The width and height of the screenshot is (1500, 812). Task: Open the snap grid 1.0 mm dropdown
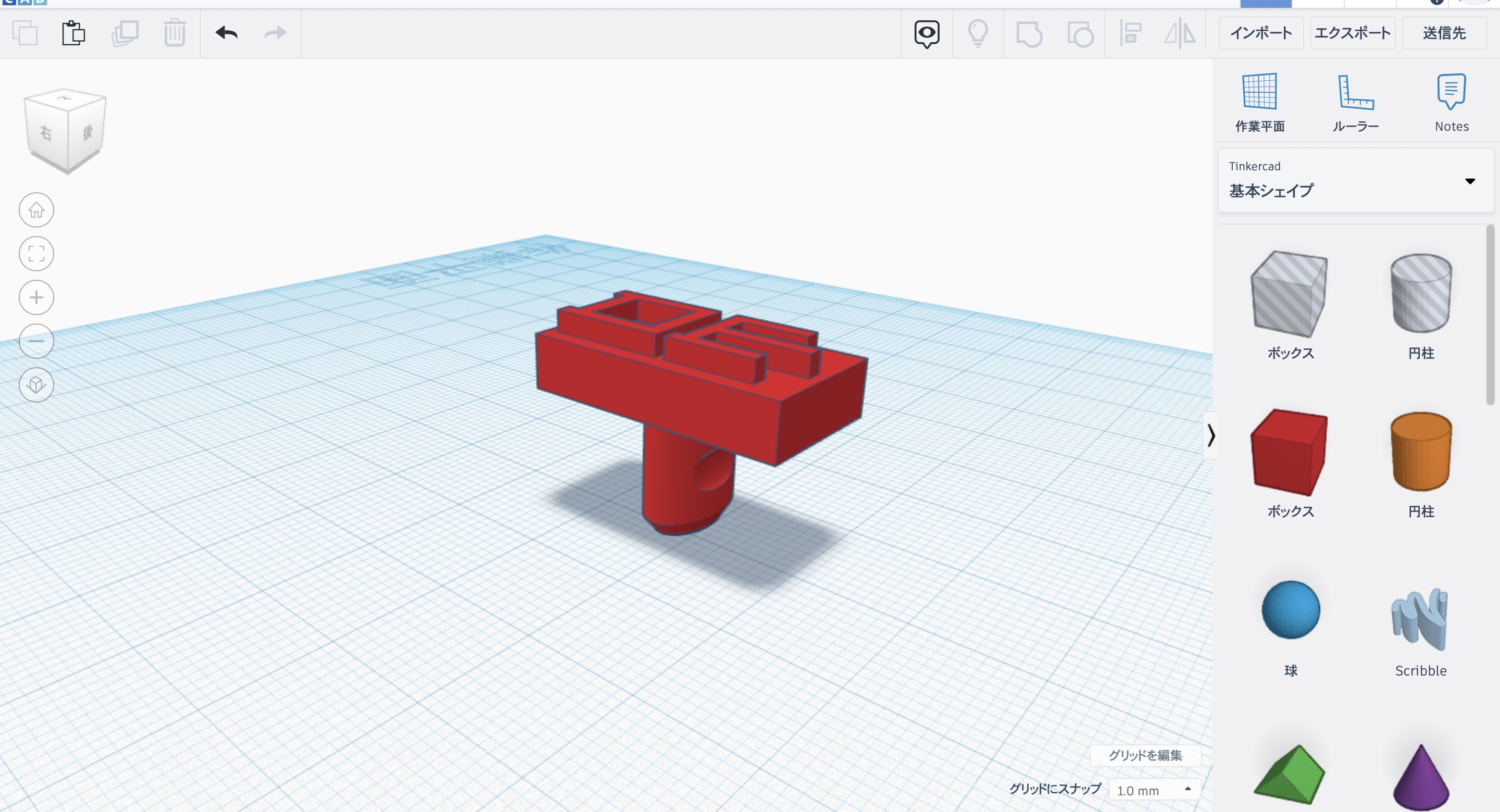1154,790
